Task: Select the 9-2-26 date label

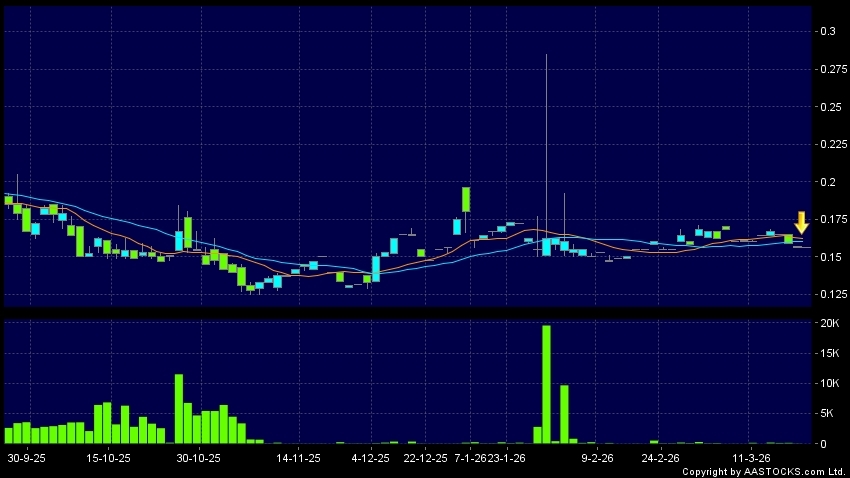Action: [x=597, y=458]
